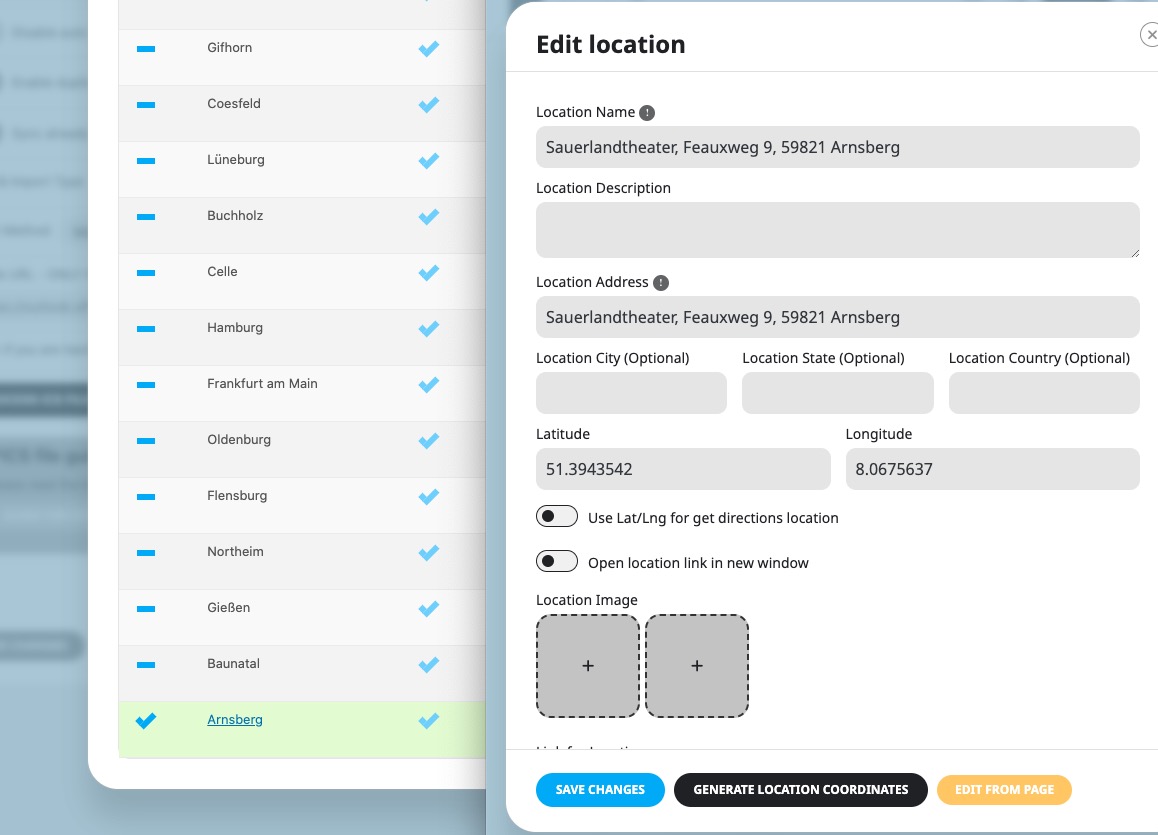The image size is (1158, 835).
Task: Focus the Latitude input field
Action: pos(683,469)
